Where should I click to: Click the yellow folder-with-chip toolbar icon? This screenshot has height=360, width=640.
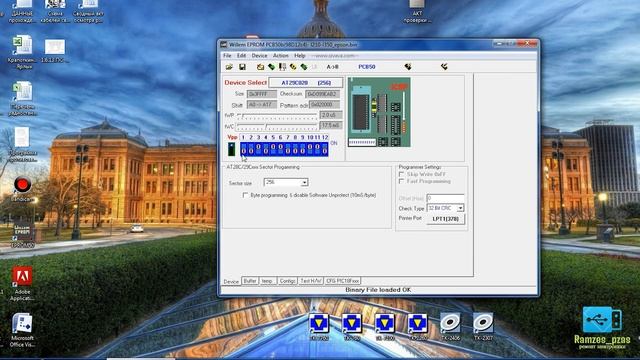pos(260,67)
